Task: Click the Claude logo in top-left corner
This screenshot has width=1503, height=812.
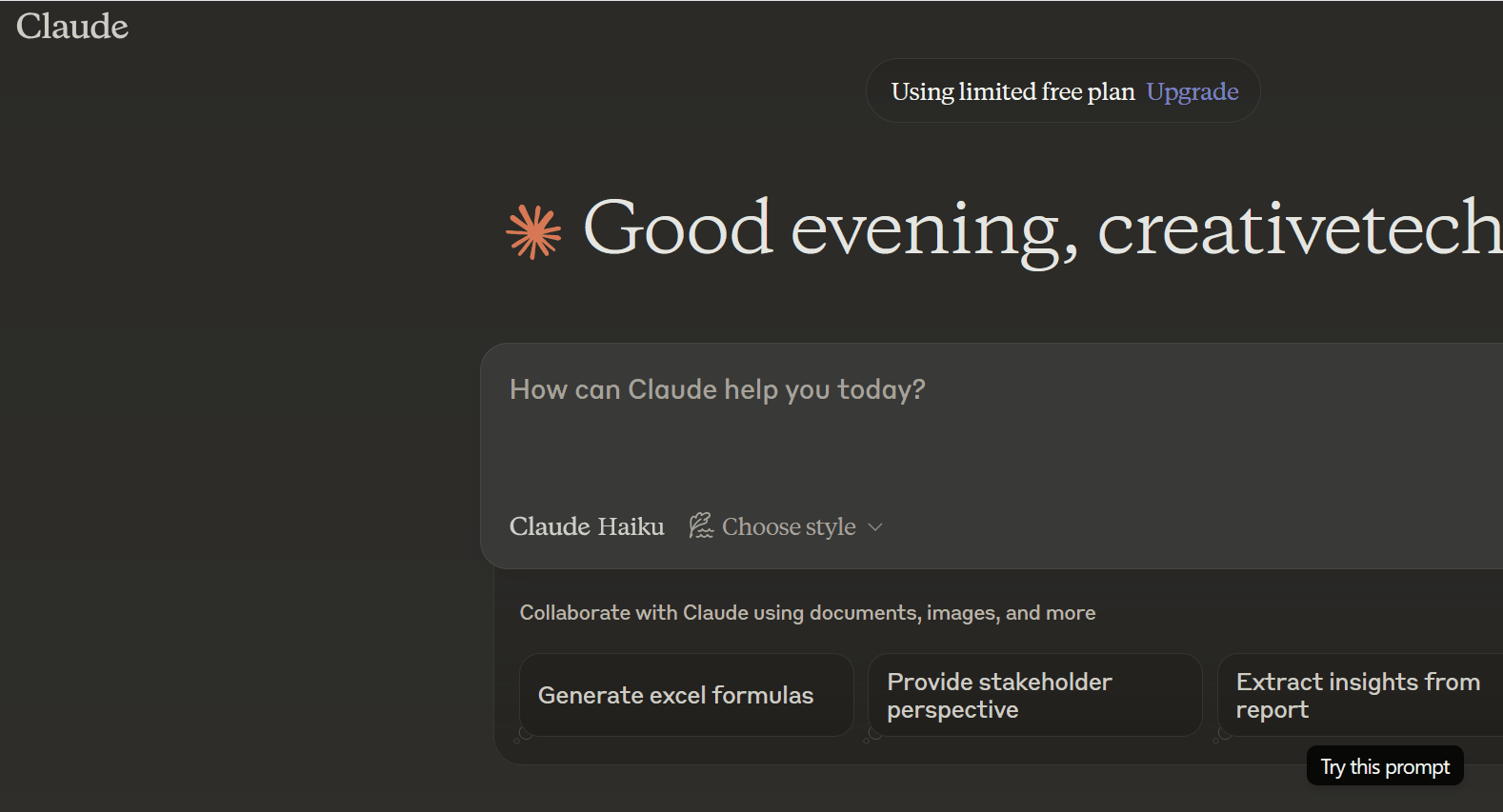Action: pos(72,27)
